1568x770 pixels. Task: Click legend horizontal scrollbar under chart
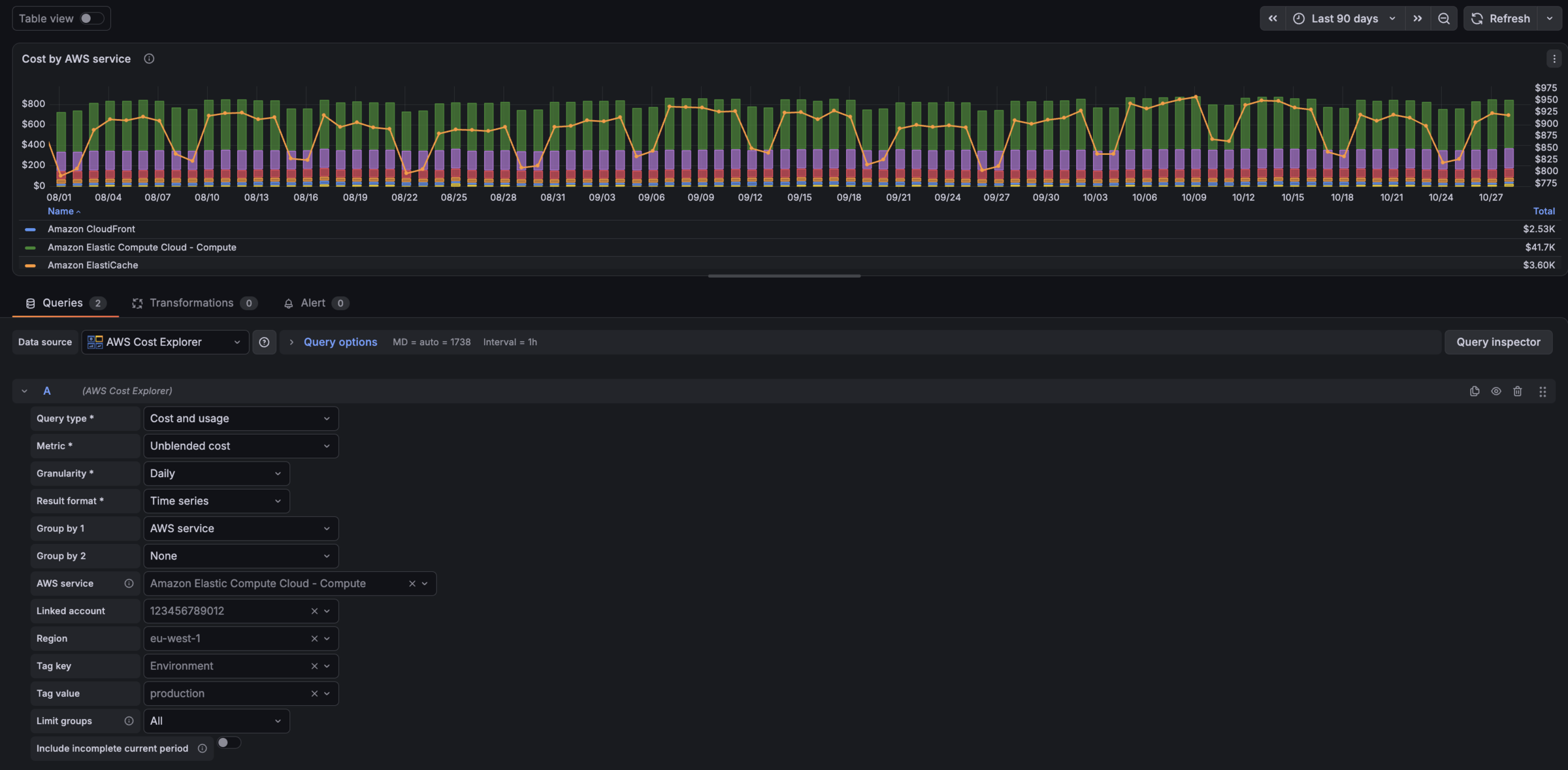point(784,276)
